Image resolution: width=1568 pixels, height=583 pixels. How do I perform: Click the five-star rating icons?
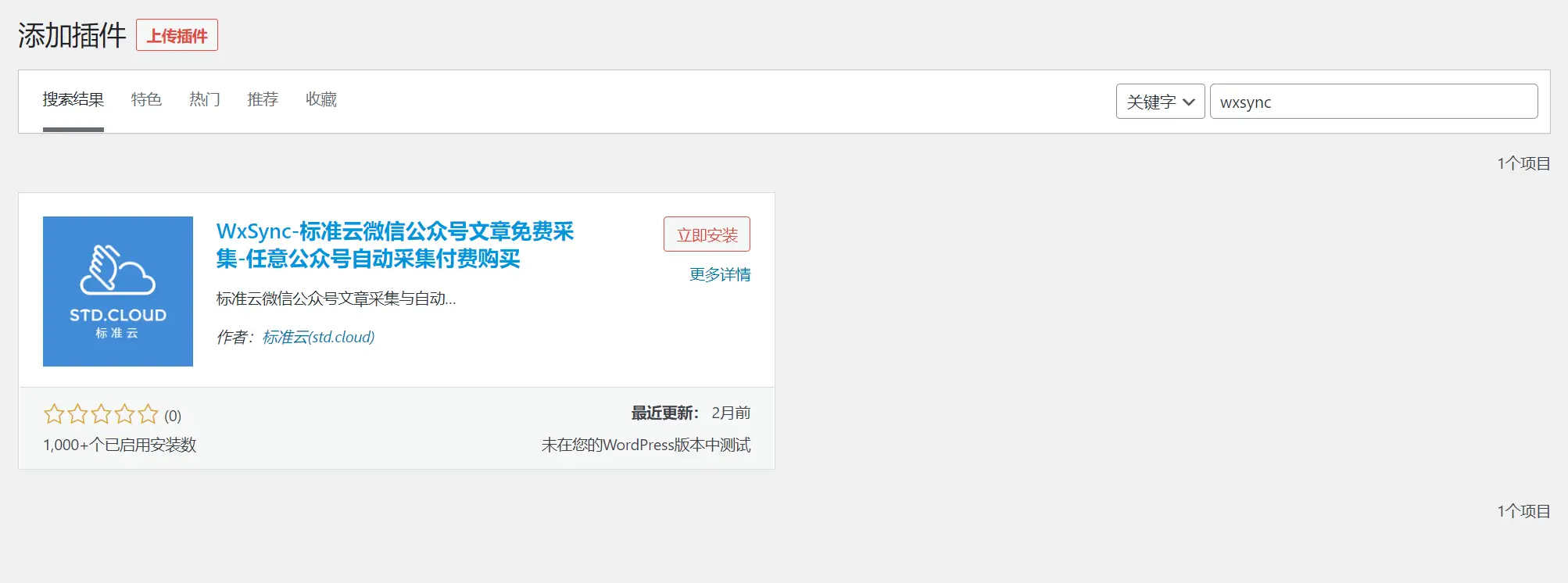pyautogui.click(x=101, y=414)
